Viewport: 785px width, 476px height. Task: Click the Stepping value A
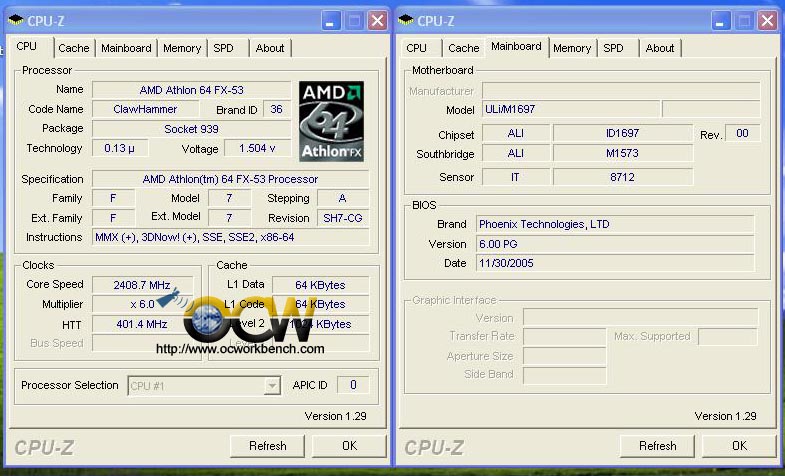tap(343, 198)
